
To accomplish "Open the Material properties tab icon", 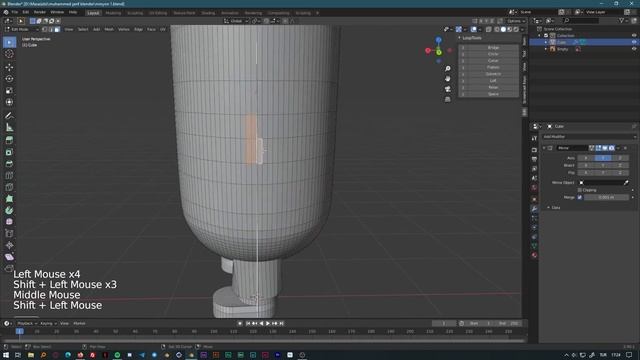I will point(534,255).
